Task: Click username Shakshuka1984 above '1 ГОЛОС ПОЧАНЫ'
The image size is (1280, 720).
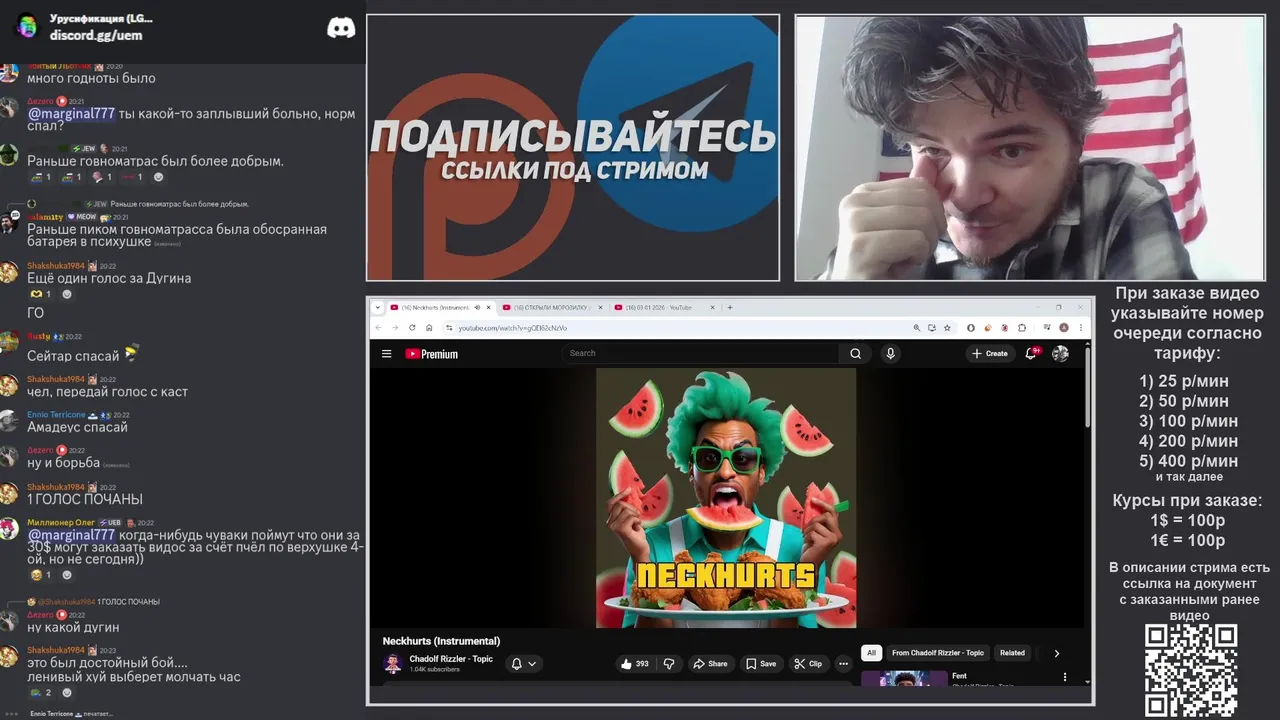Action: (x=55, y=487)
